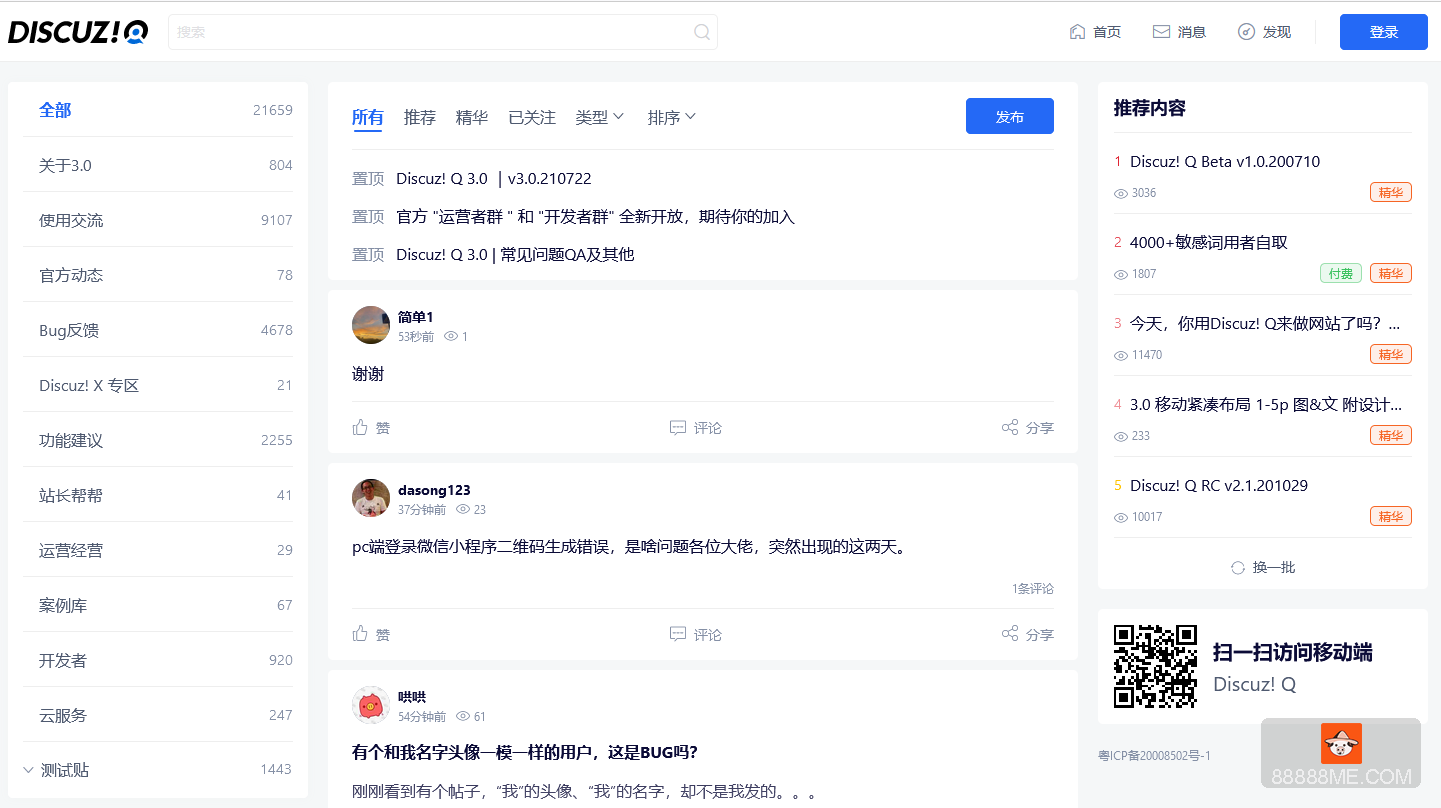This screenshot has width=1441, height=808.
Task: Click the 首页 home icon
Action: tap(1077, 32)
